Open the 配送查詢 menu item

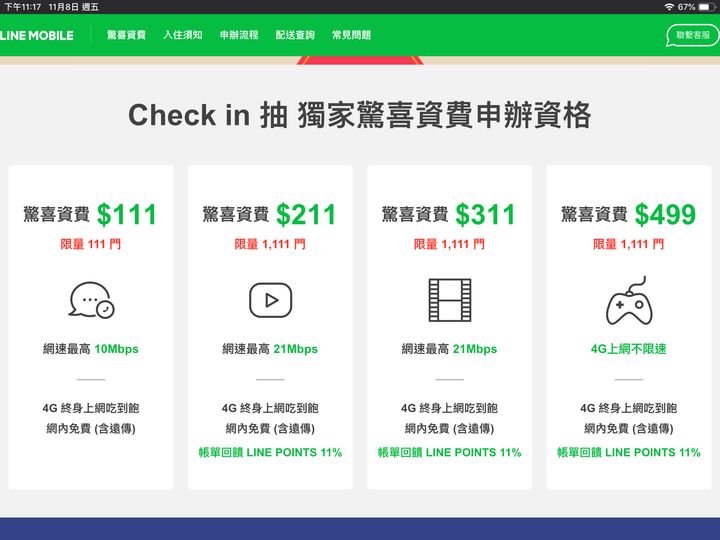[x=295, y=35]
